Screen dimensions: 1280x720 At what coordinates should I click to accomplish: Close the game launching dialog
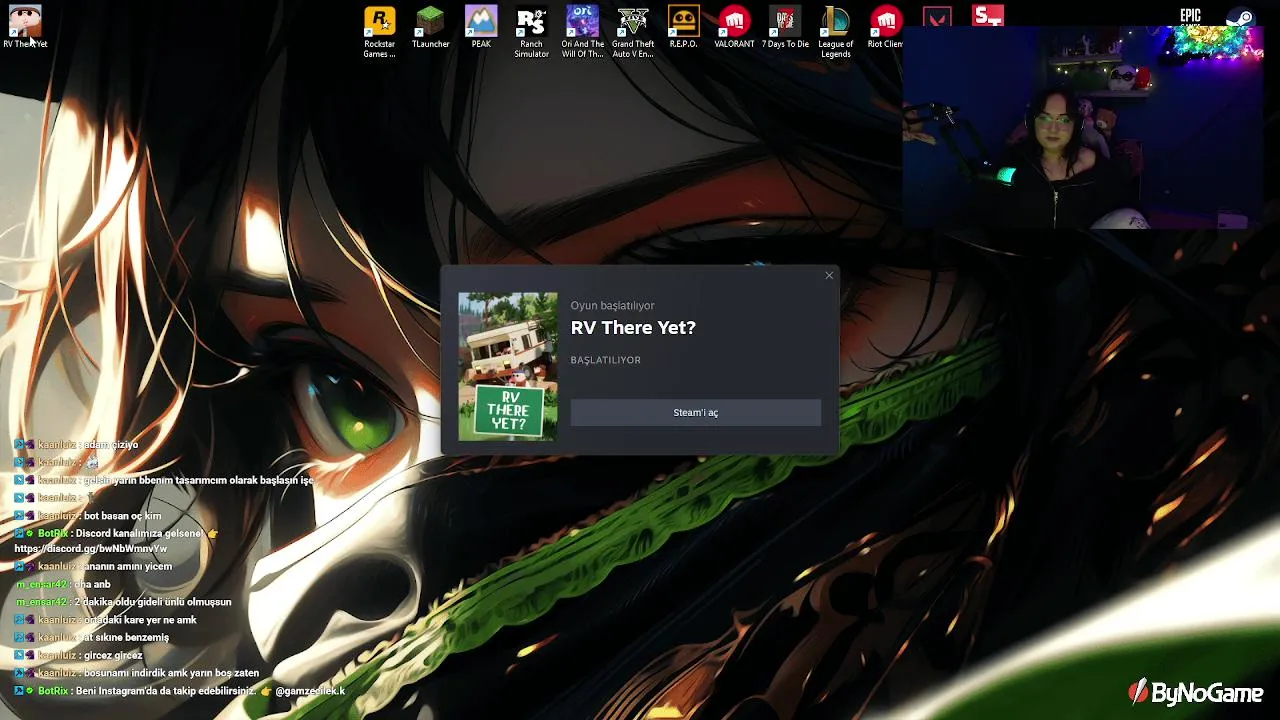(x=829, y=275)
